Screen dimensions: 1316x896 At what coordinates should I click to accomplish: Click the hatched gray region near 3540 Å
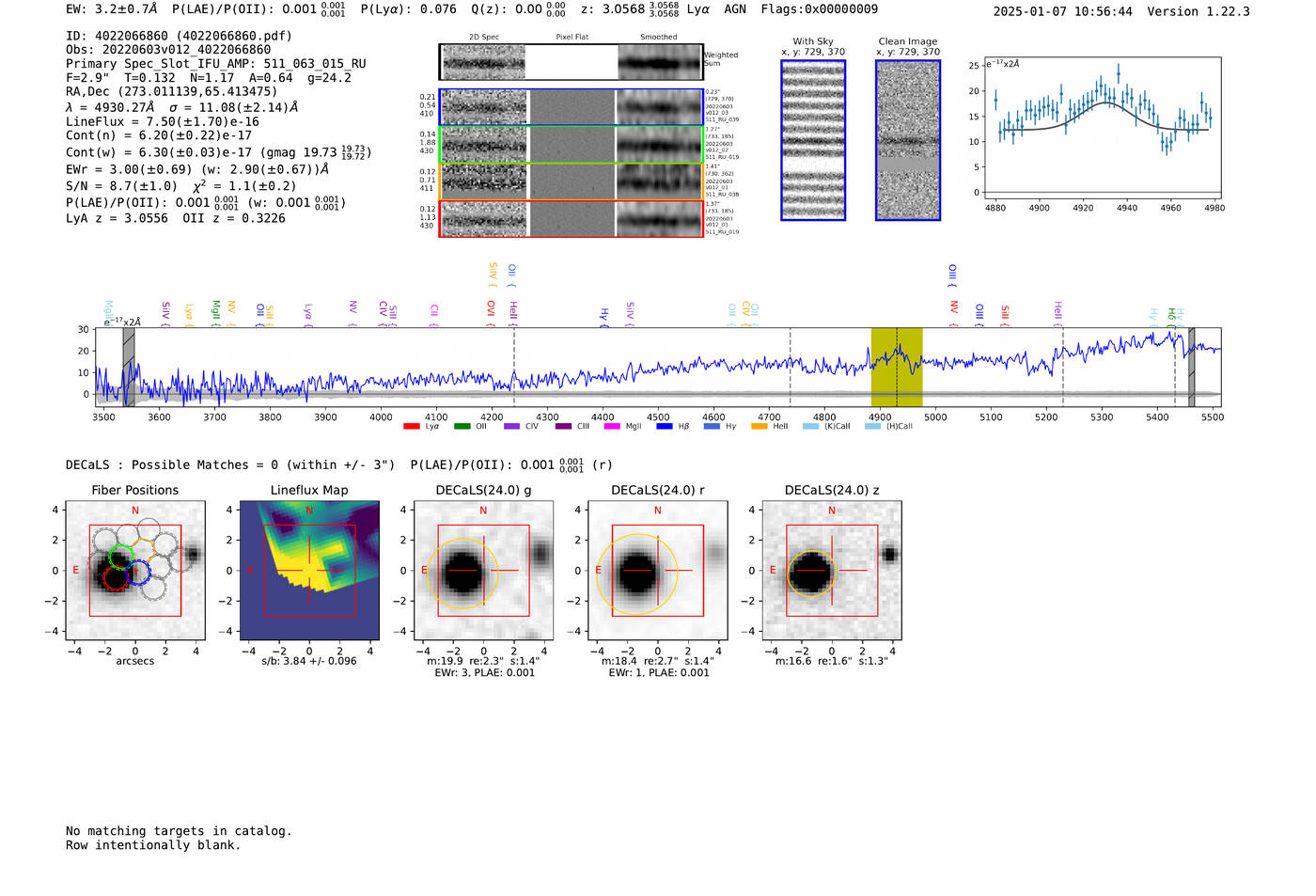click(129, 367)
